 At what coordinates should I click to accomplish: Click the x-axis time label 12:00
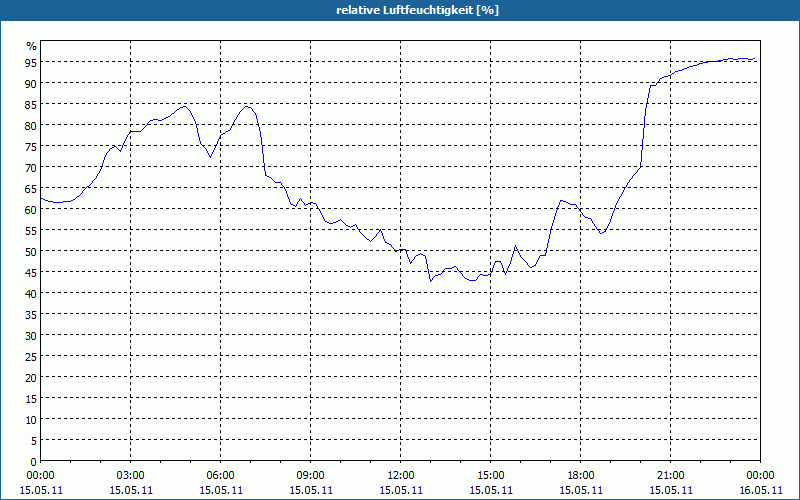click(x=401, y=476)
